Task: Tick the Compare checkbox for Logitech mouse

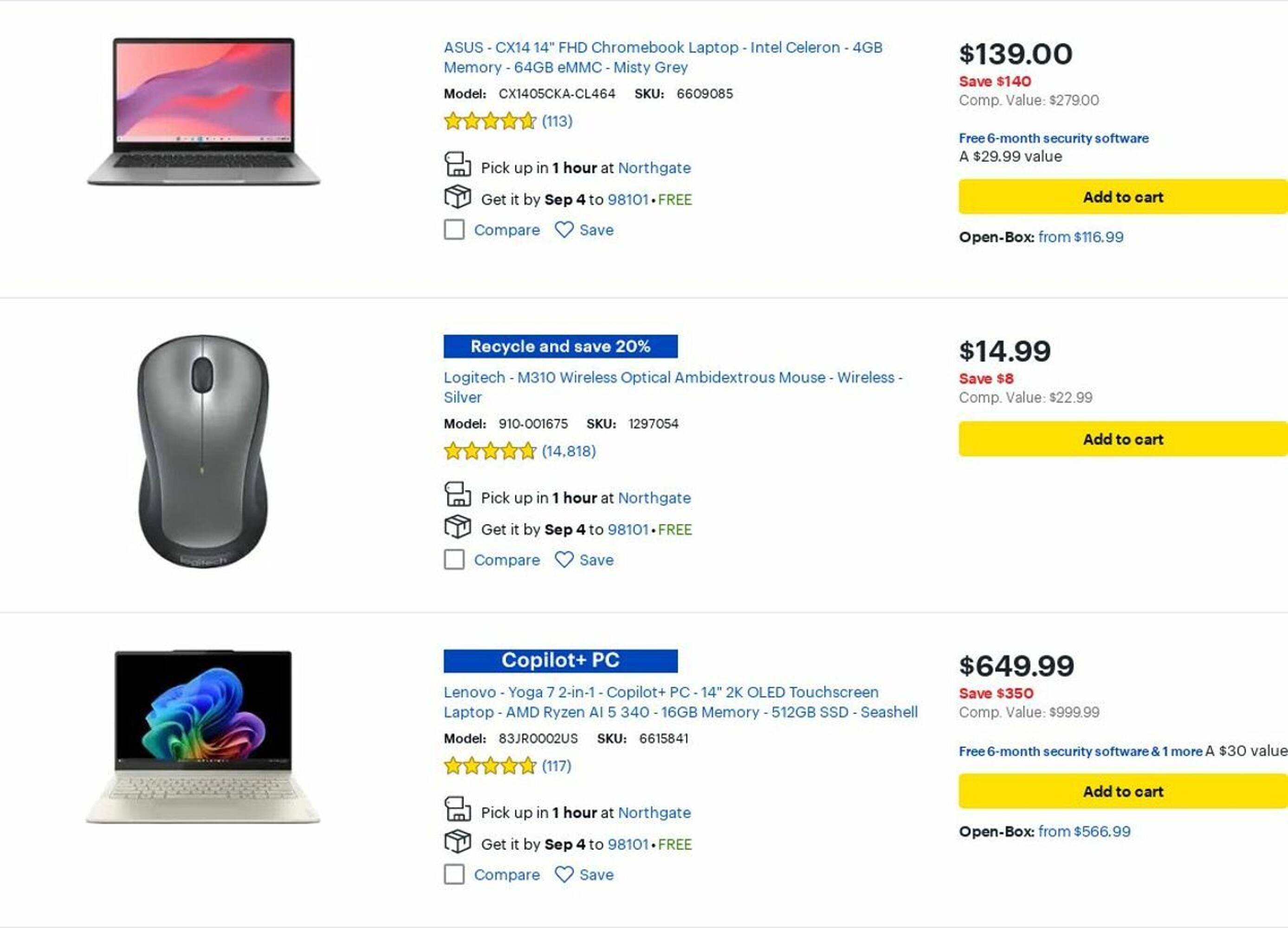Action: (454, 560)
